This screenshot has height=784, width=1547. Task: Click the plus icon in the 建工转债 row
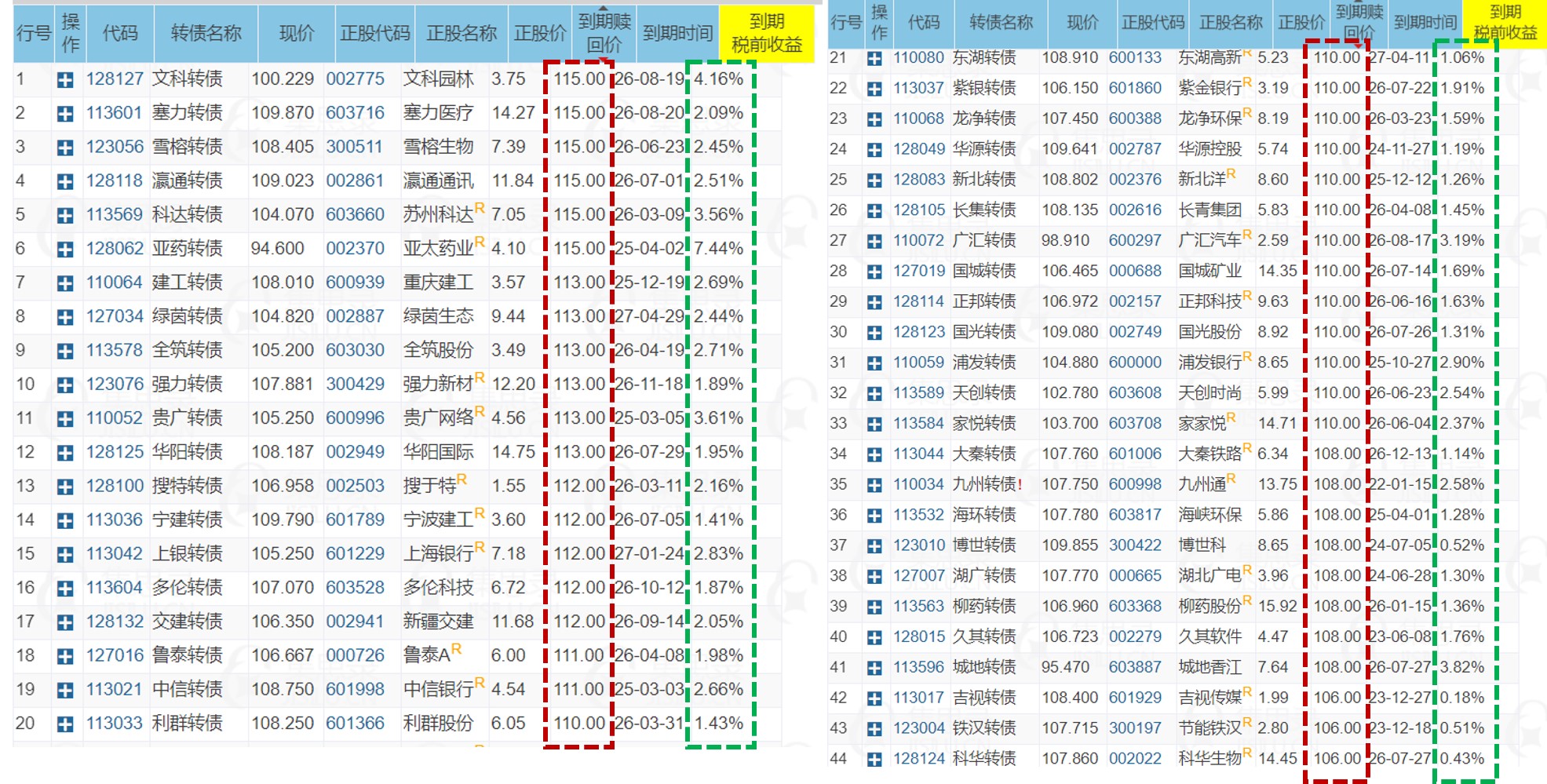tap(65, 283)
